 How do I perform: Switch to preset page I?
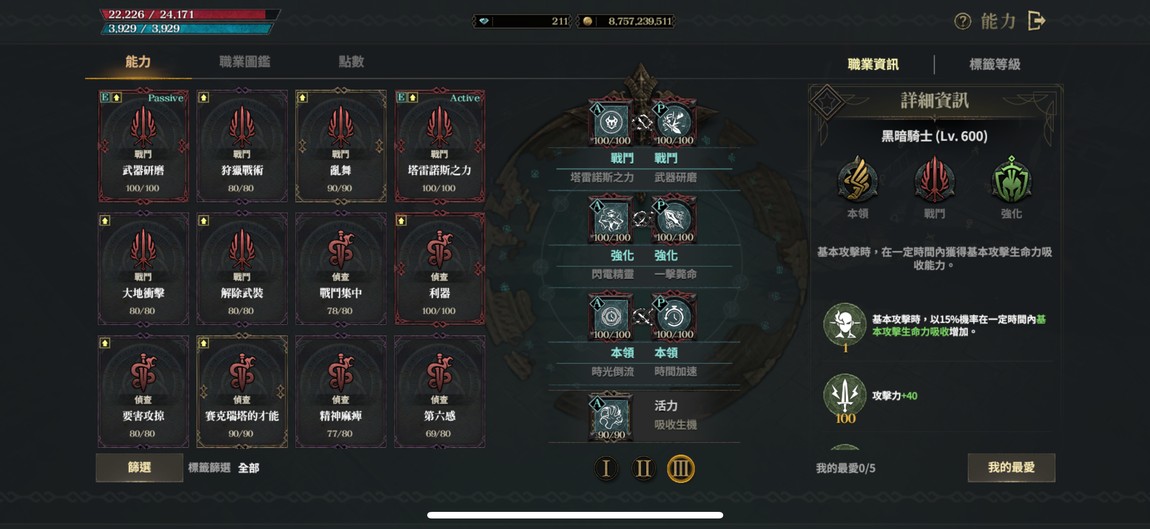(x=606, y=468)
